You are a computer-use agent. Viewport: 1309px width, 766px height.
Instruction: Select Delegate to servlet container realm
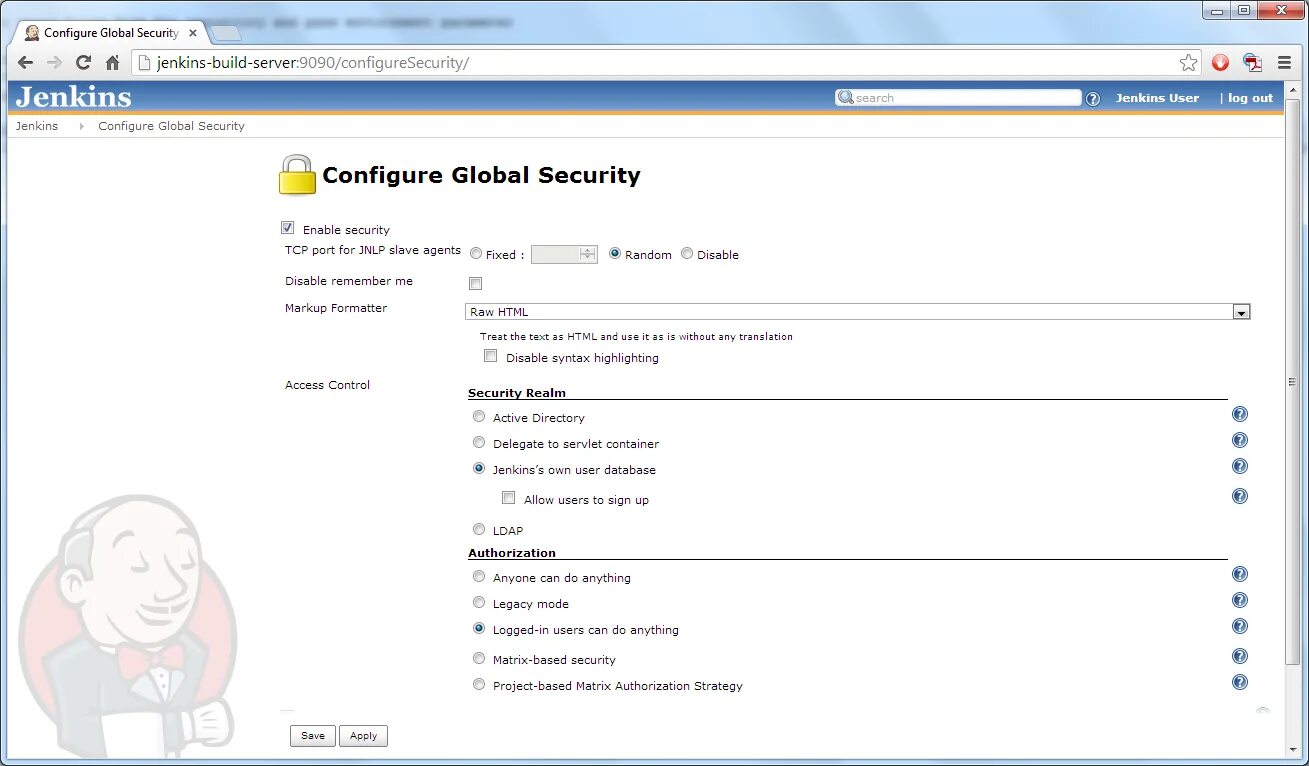[x=479, y=442]
